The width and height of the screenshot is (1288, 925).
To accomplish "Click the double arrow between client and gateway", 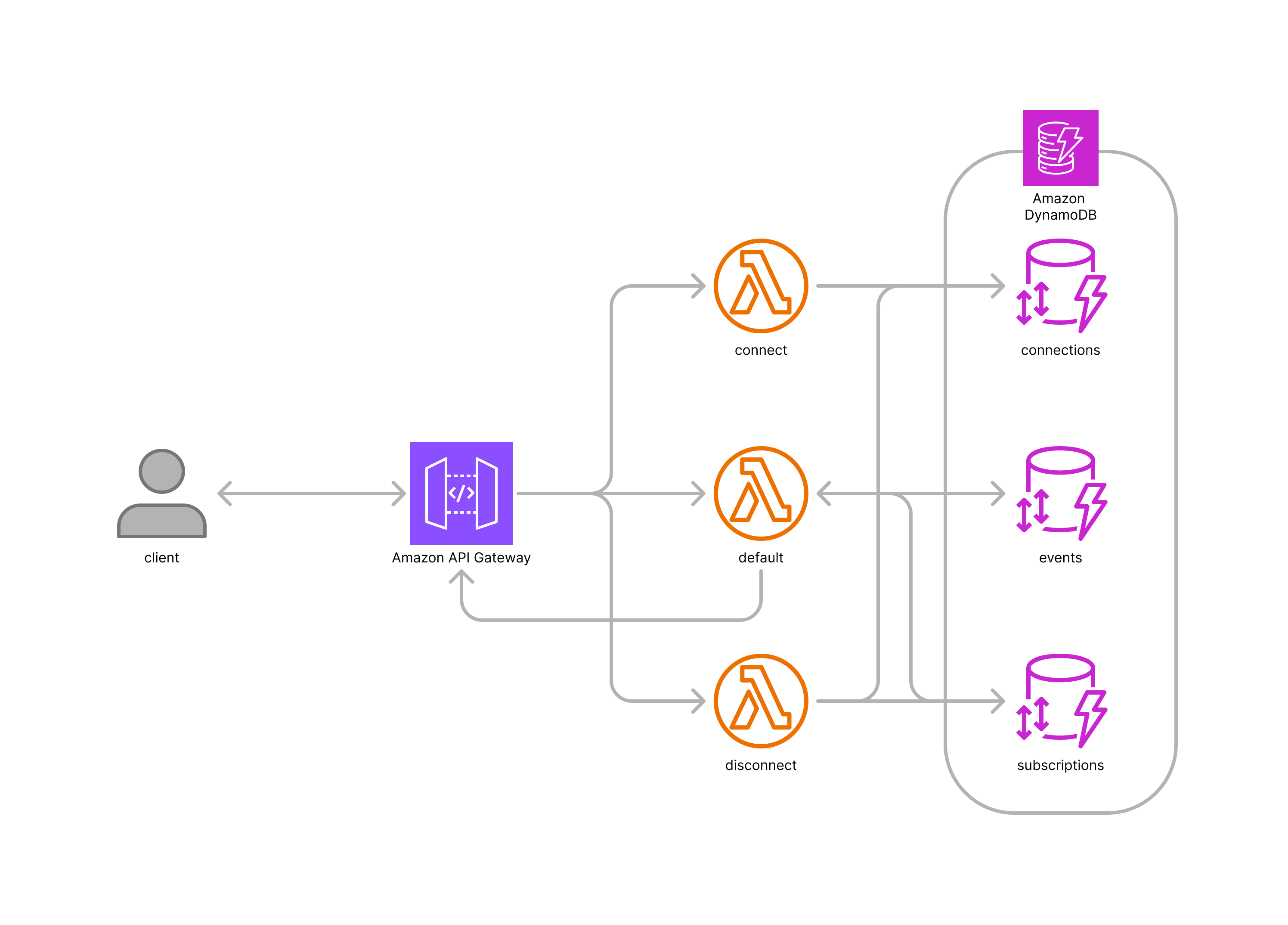I will click(311, 493).
